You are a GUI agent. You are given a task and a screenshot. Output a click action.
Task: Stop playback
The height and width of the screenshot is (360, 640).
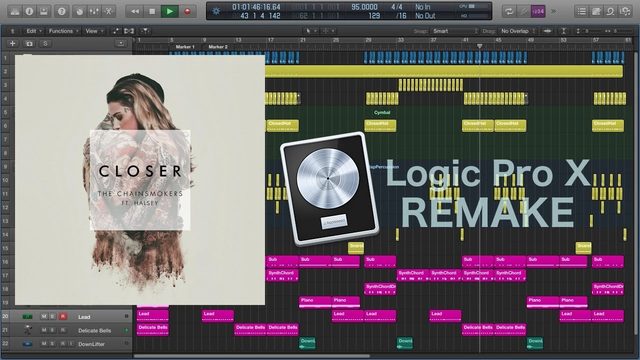point(152,11)
